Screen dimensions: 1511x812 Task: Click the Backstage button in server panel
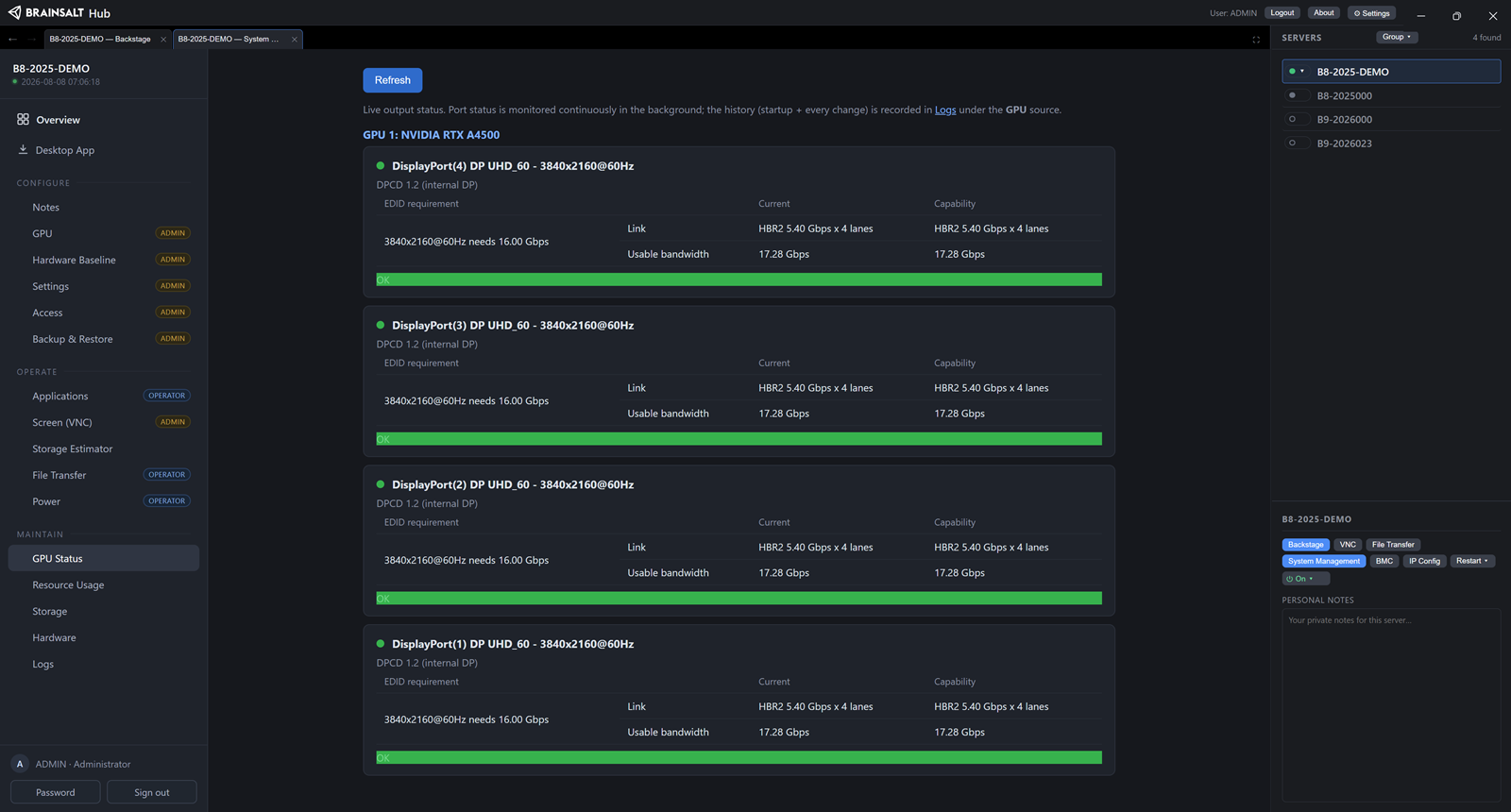[x=1306, y=545]
